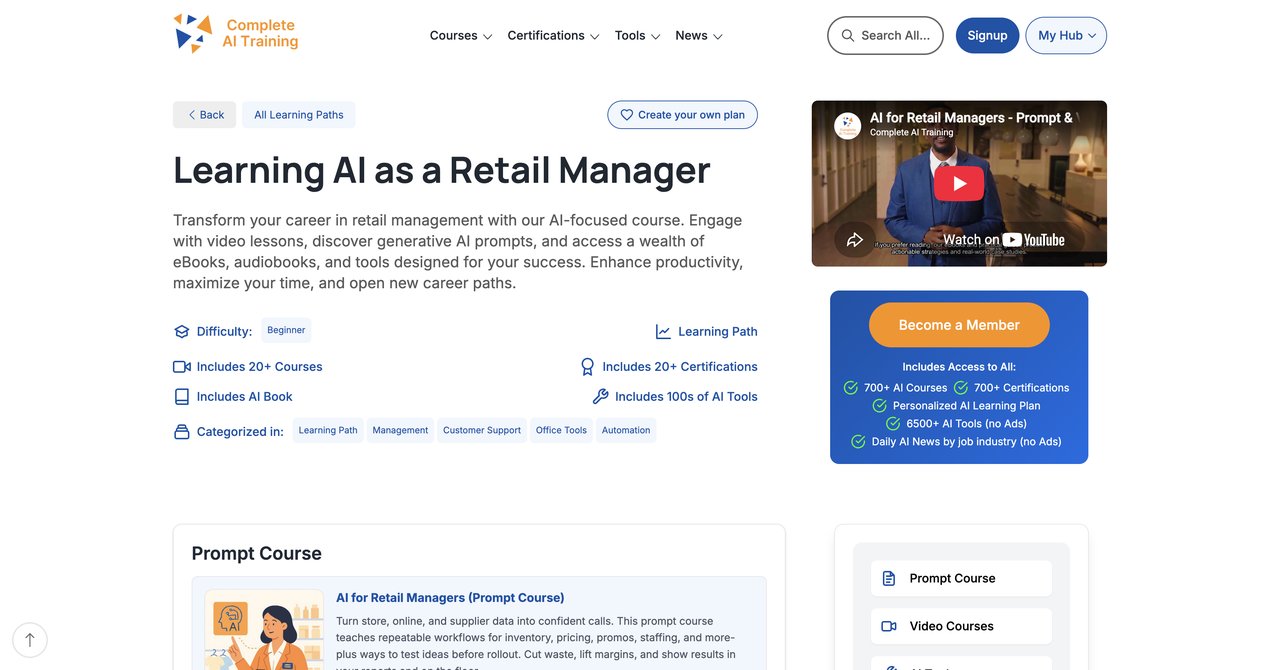Click the checkmark beside 700+ Certifications
The image size is (1280, 670).
coord(961,388)
